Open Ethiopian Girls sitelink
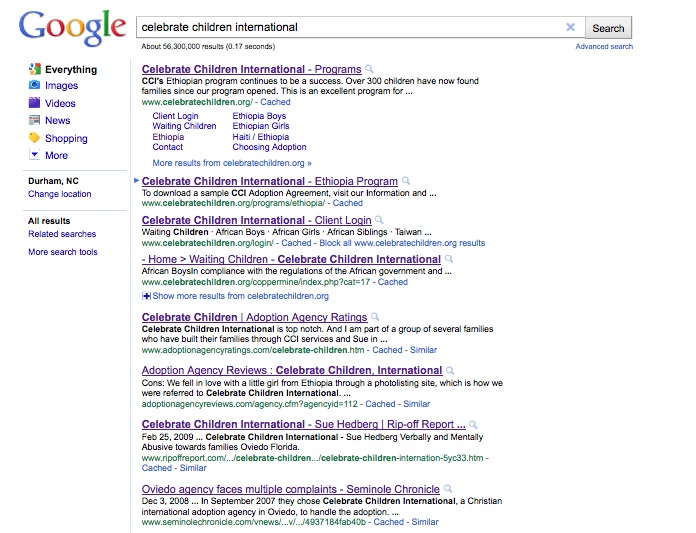 [x=261, y=126]
